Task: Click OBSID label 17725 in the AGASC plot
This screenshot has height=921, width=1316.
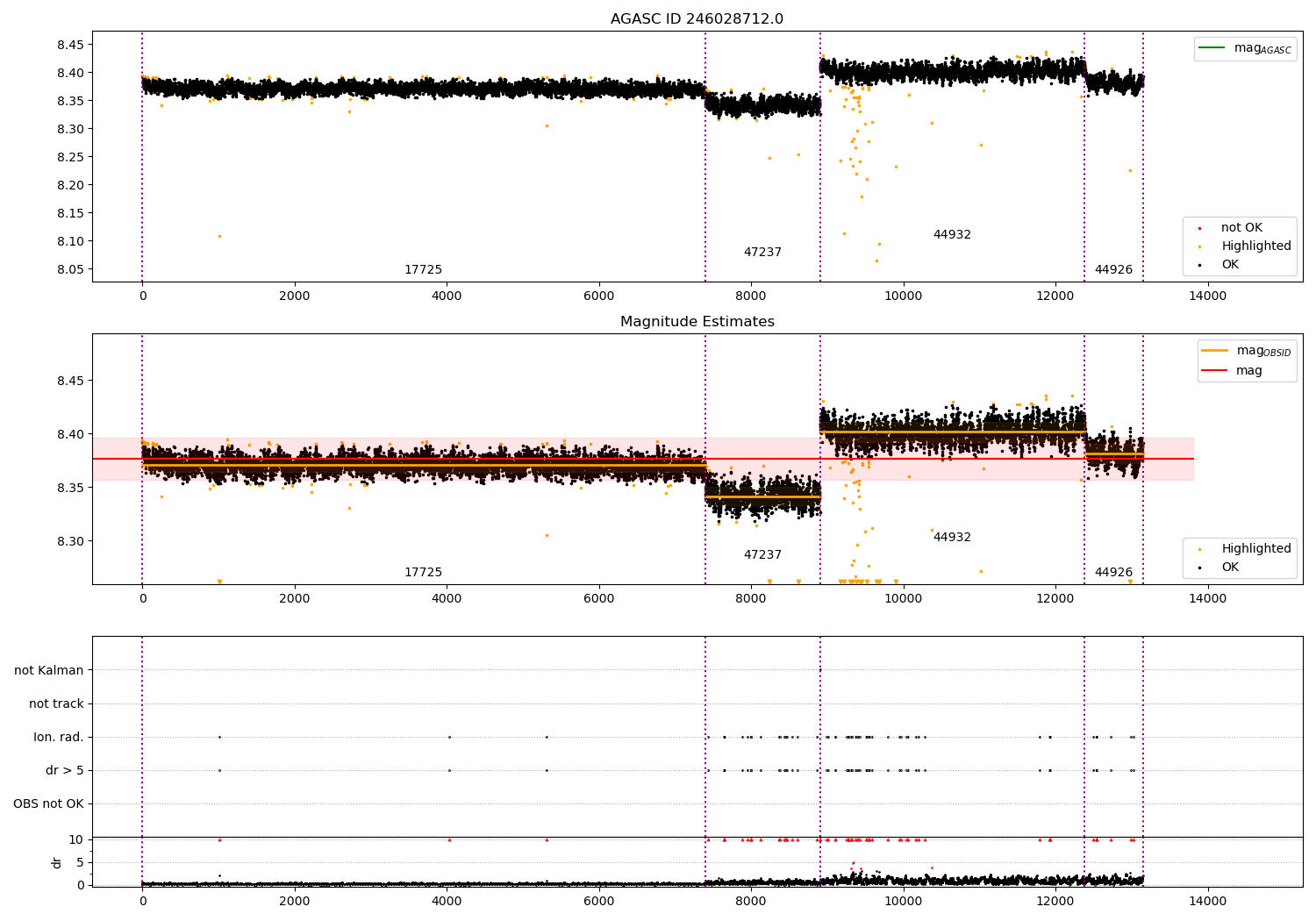Action: [423, 270]
